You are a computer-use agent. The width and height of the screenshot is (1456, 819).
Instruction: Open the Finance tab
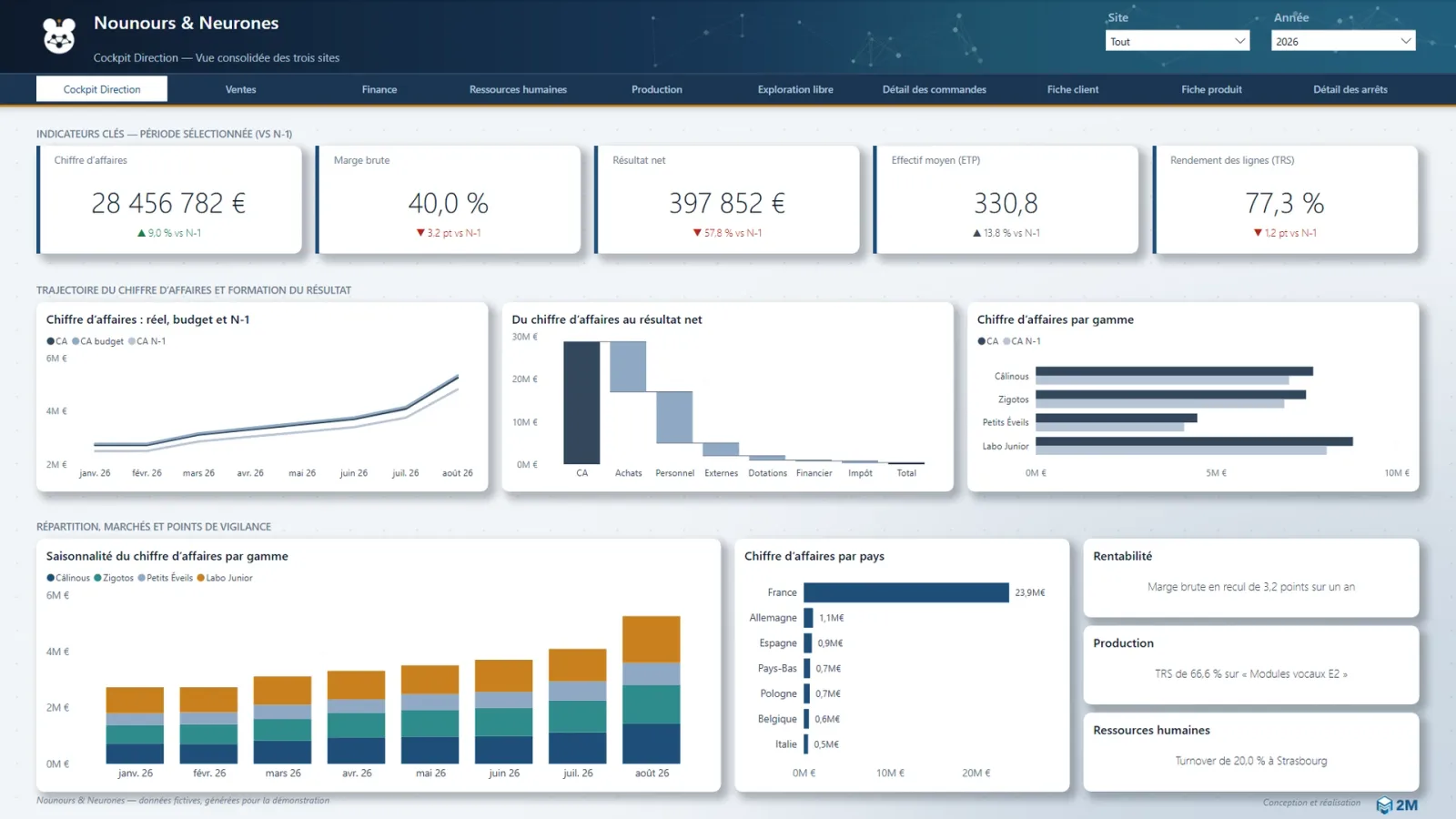click(x=379, y=89)
